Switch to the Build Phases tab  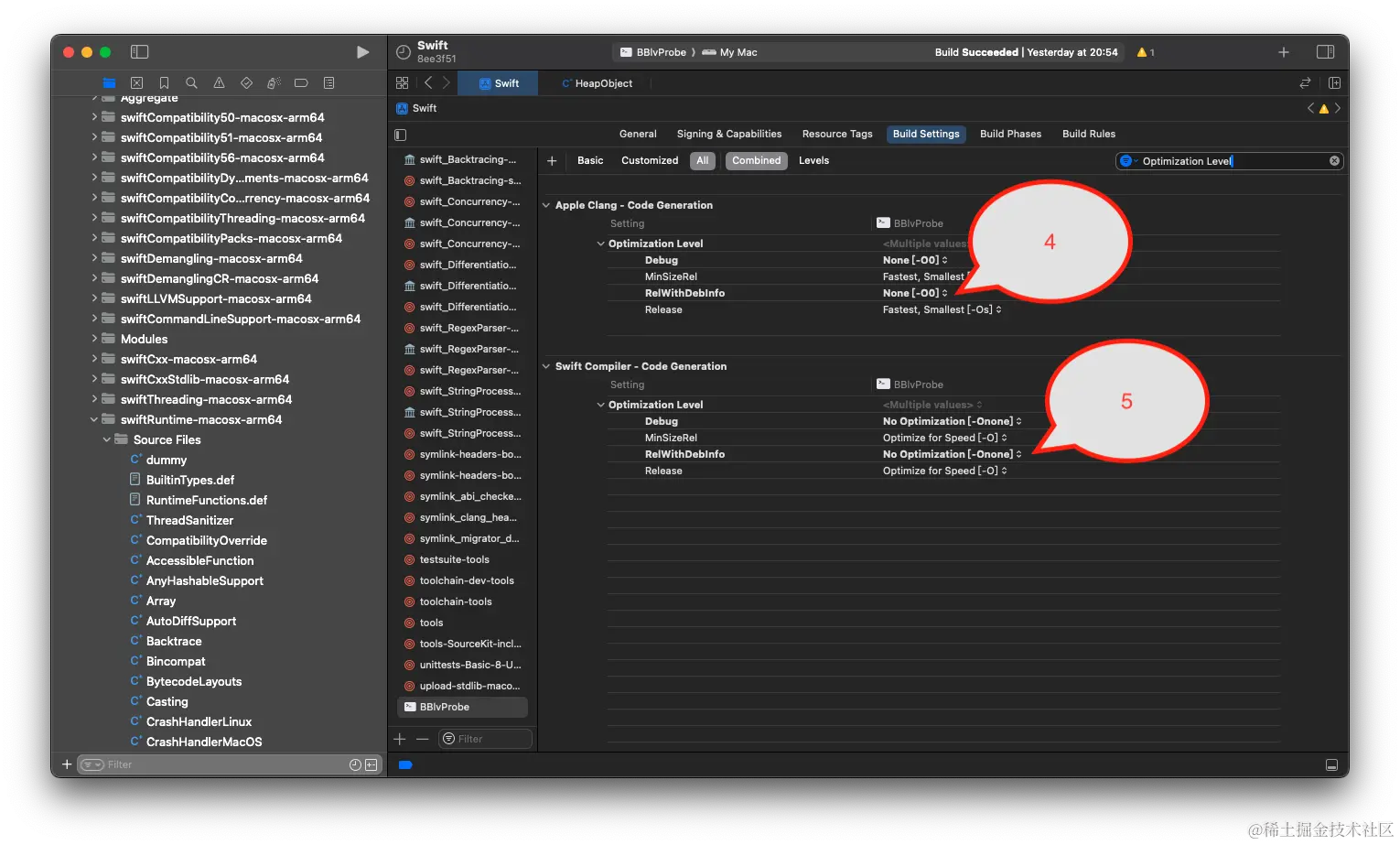click(1010, 135)
